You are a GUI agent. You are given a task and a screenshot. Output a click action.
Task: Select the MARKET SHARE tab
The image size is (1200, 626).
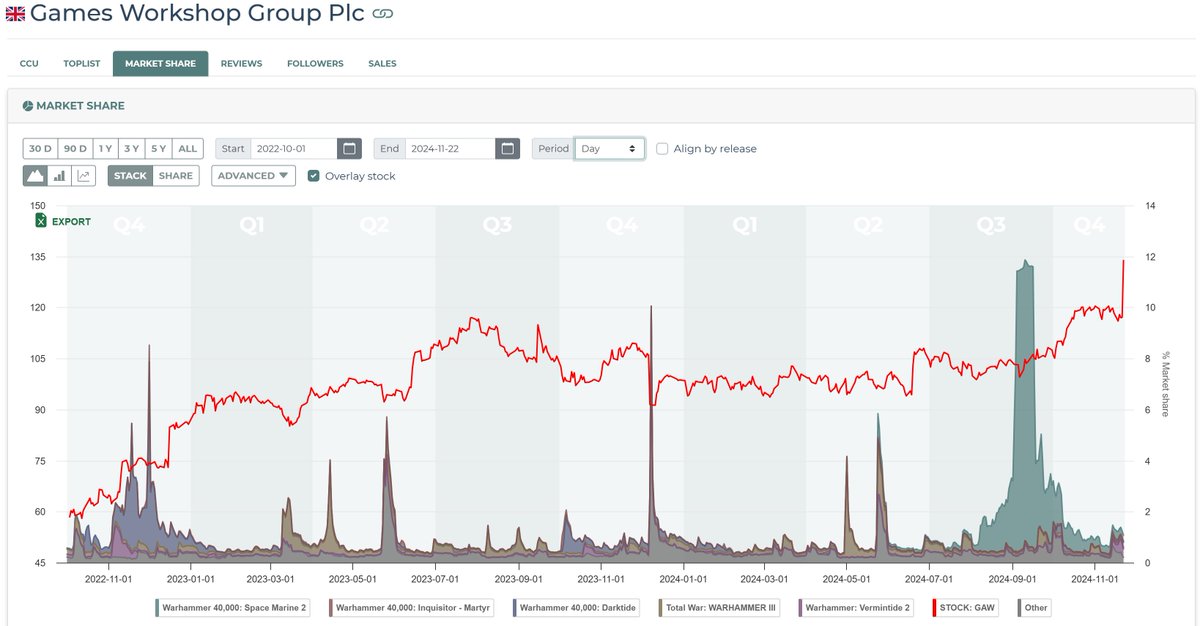(x=160, y=63)
